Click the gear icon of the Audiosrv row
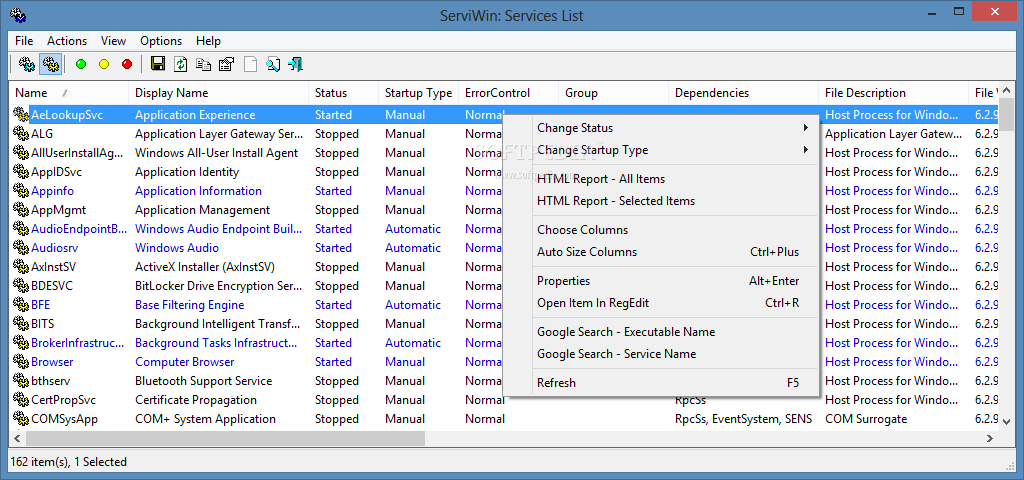The height and width of the screenshot is (480, 1024). point(21,248)
